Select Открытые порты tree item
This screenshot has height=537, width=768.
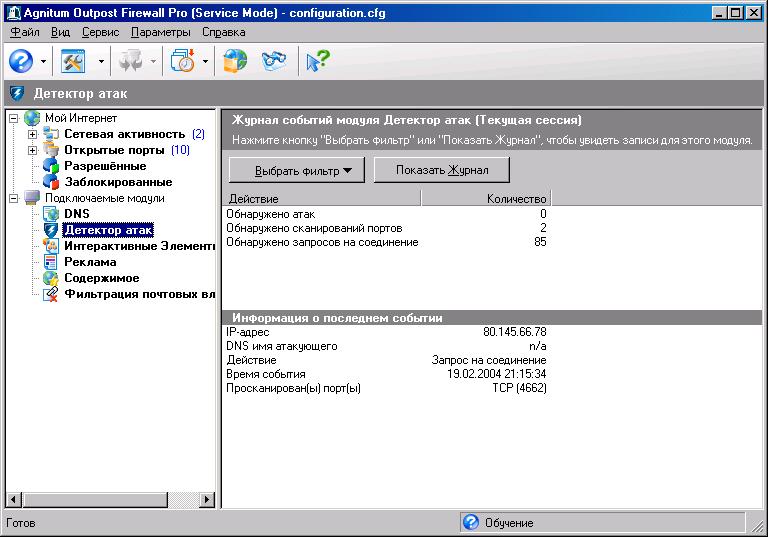pos(114,150)
